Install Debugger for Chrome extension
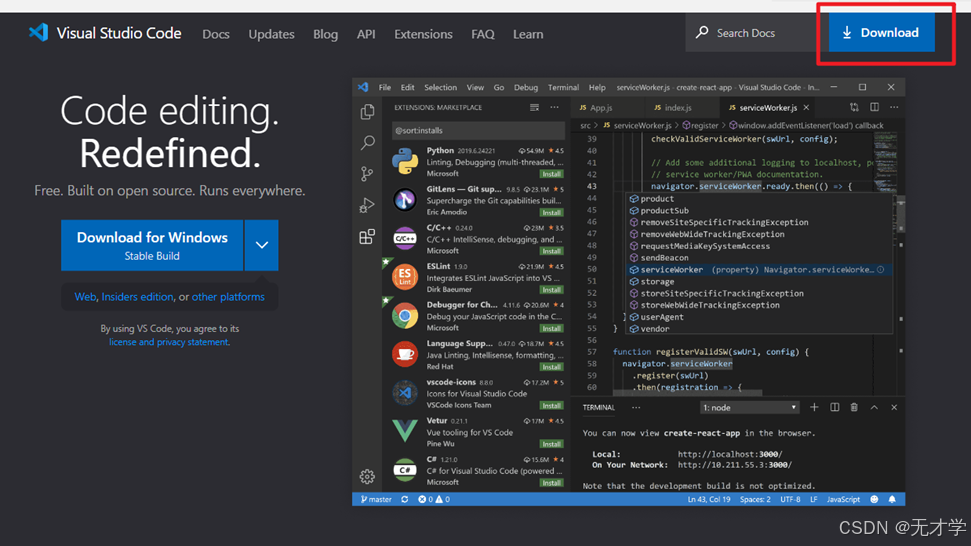Viewport: 971px width, 546px height. (x=551, y=328)
